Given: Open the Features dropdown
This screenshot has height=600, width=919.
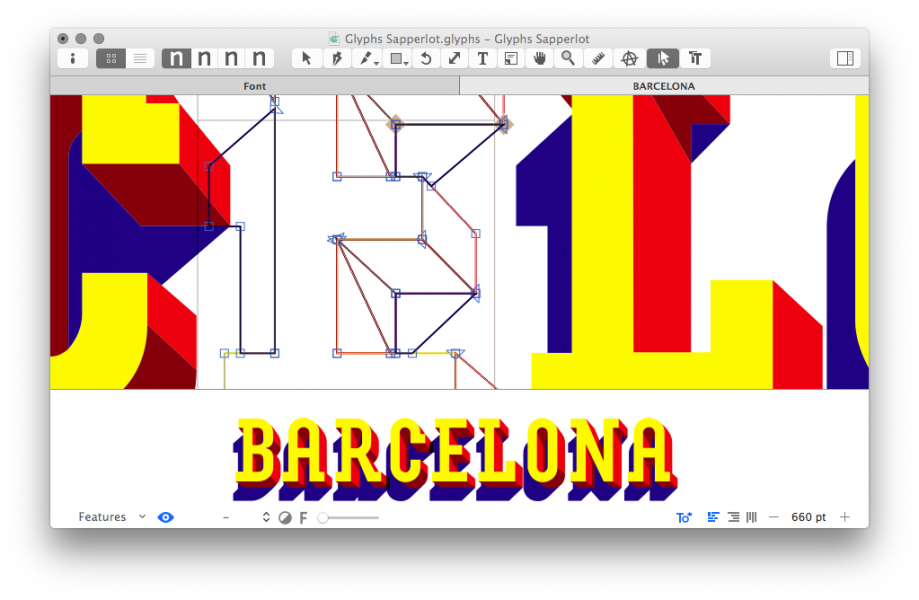Looking at the screenshot, I should click(111, 517).
